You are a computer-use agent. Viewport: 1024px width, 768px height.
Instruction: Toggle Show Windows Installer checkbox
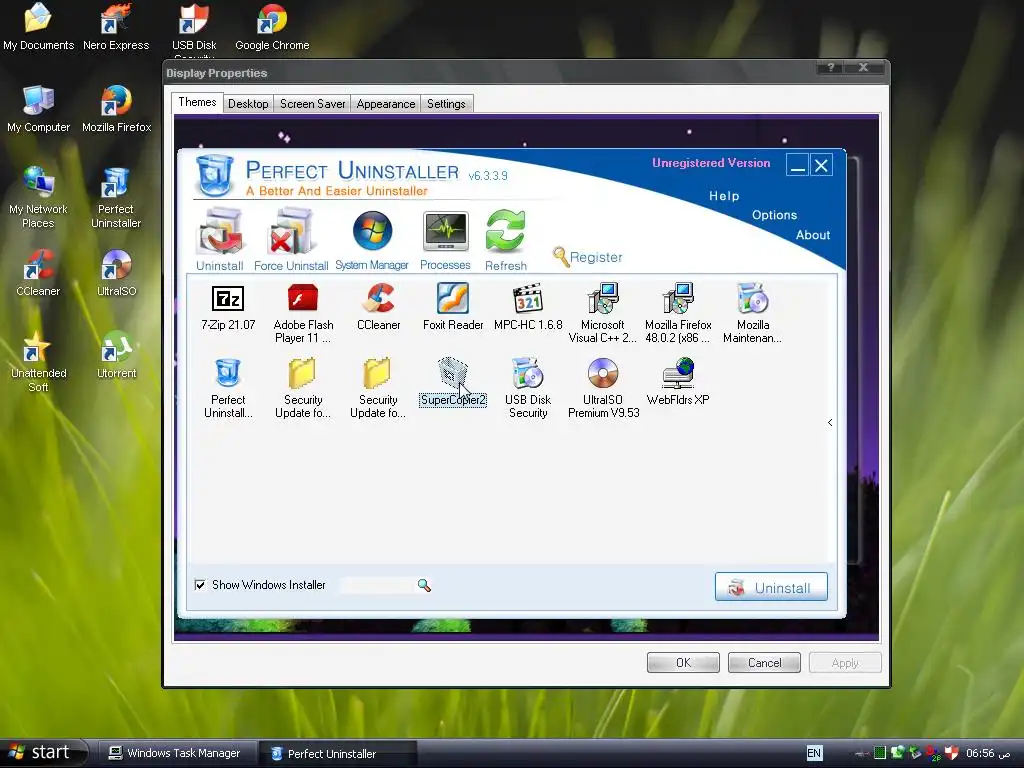[200, 585]
